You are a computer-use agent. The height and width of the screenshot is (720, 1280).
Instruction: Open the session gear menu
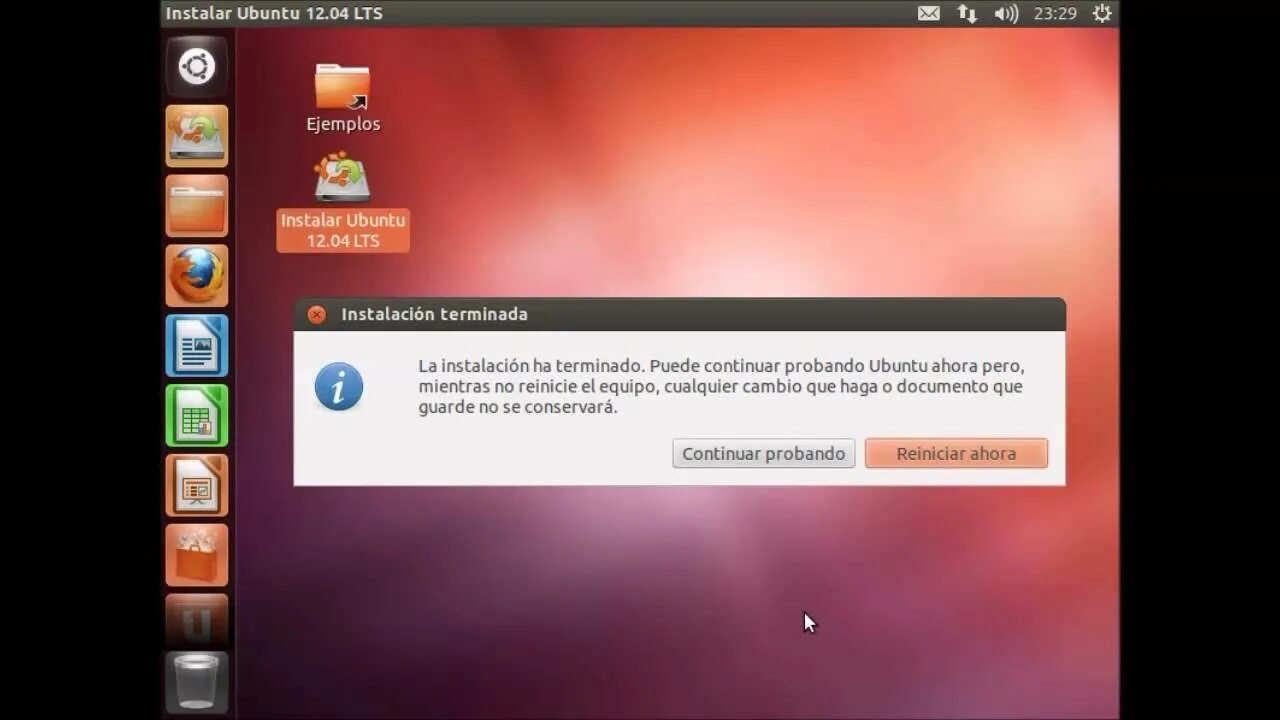click(1102, 13)
